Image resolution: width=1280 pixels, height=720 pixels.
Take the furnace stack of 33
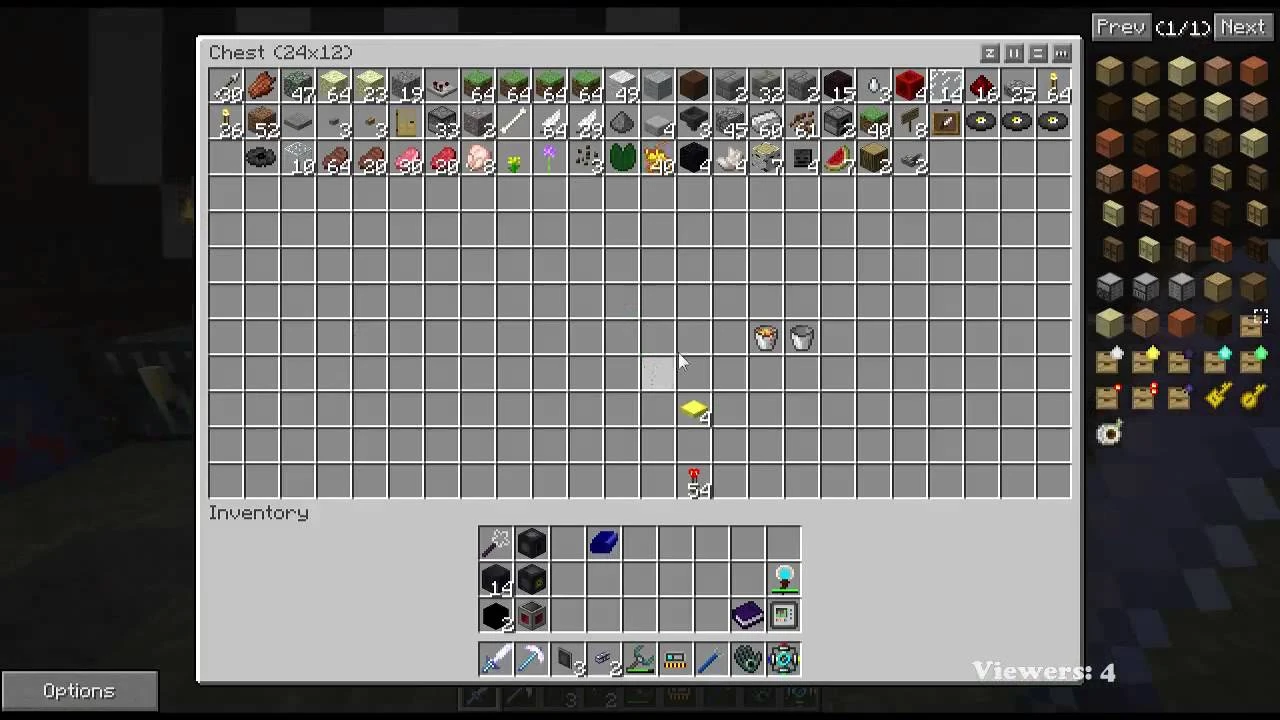[x=442, y=123]
